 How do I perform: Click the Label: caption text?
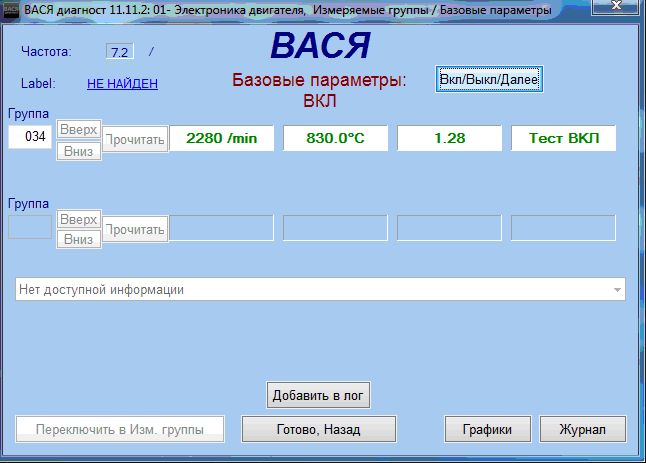38,84
